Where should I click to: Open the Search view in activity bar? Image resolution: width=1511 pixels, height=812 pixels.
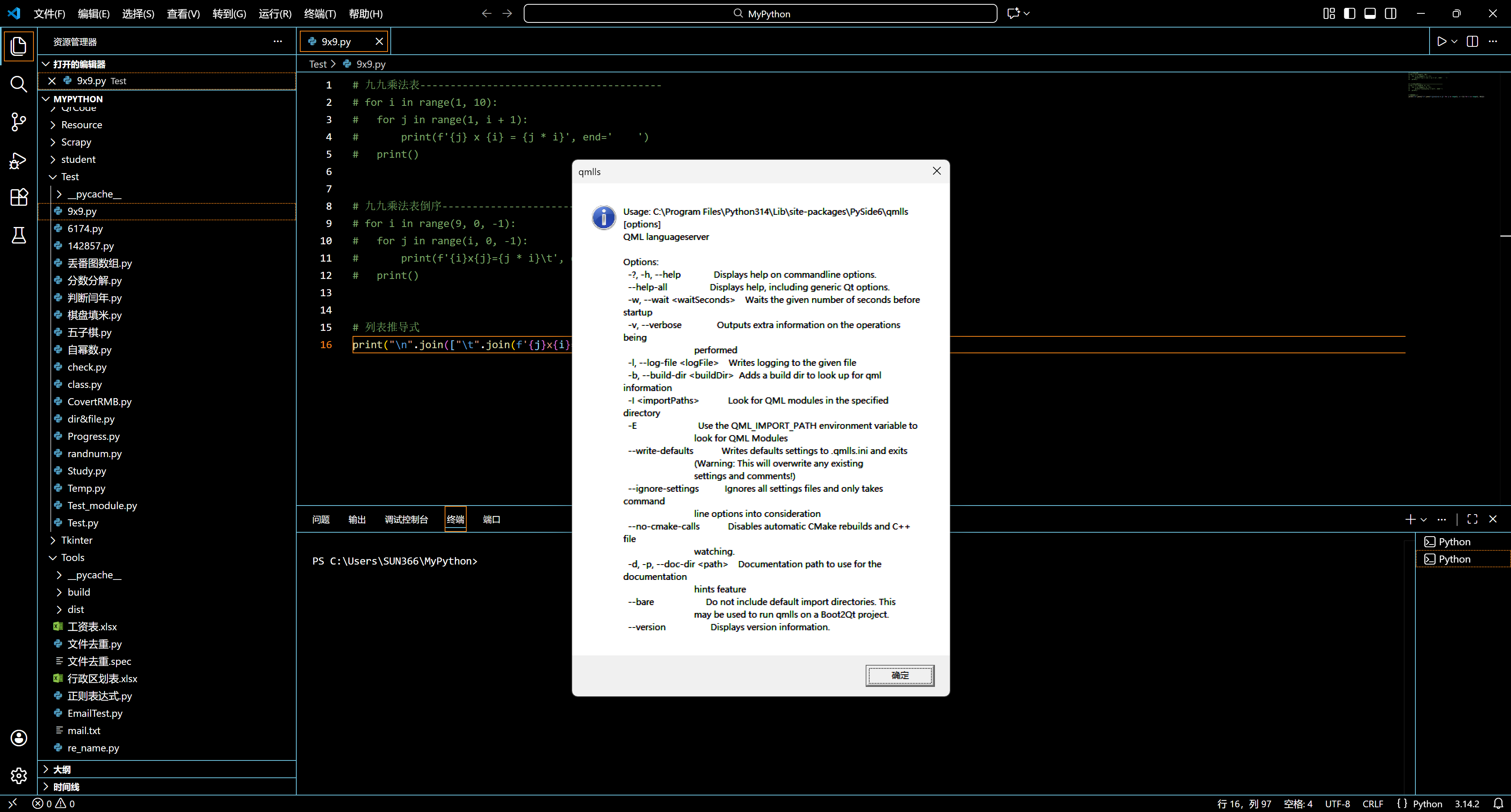(19, 84)
